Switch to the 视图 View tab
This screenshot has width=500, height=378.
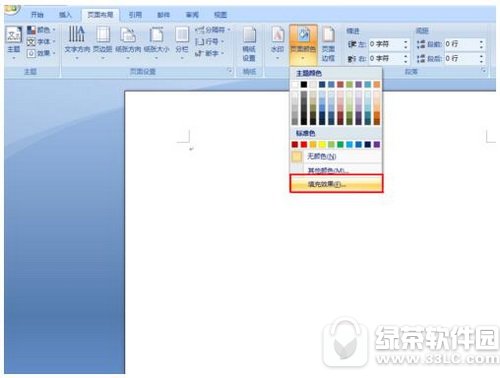[220, 15]
